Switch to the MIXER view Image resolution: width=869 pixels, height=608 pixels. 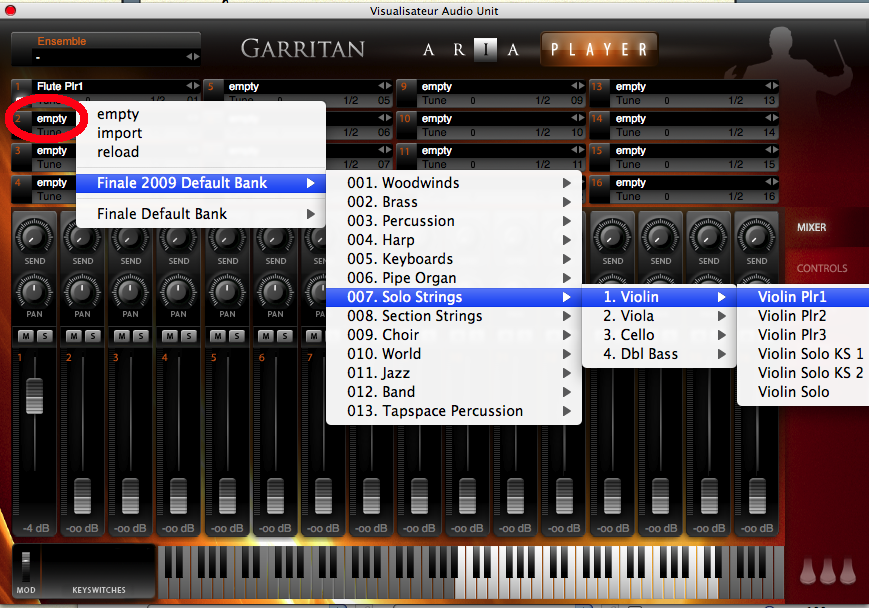(x=811, y=228)
